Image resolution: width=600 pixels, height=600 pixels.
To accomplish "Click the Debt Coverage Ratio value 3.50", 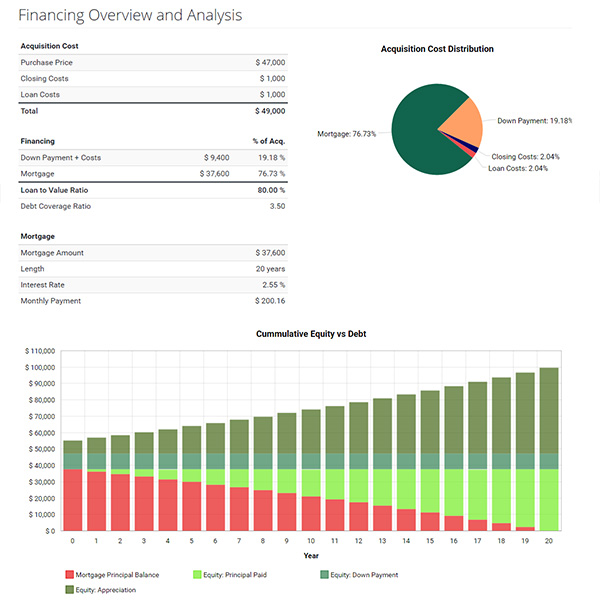I will (x=277, y=206).
